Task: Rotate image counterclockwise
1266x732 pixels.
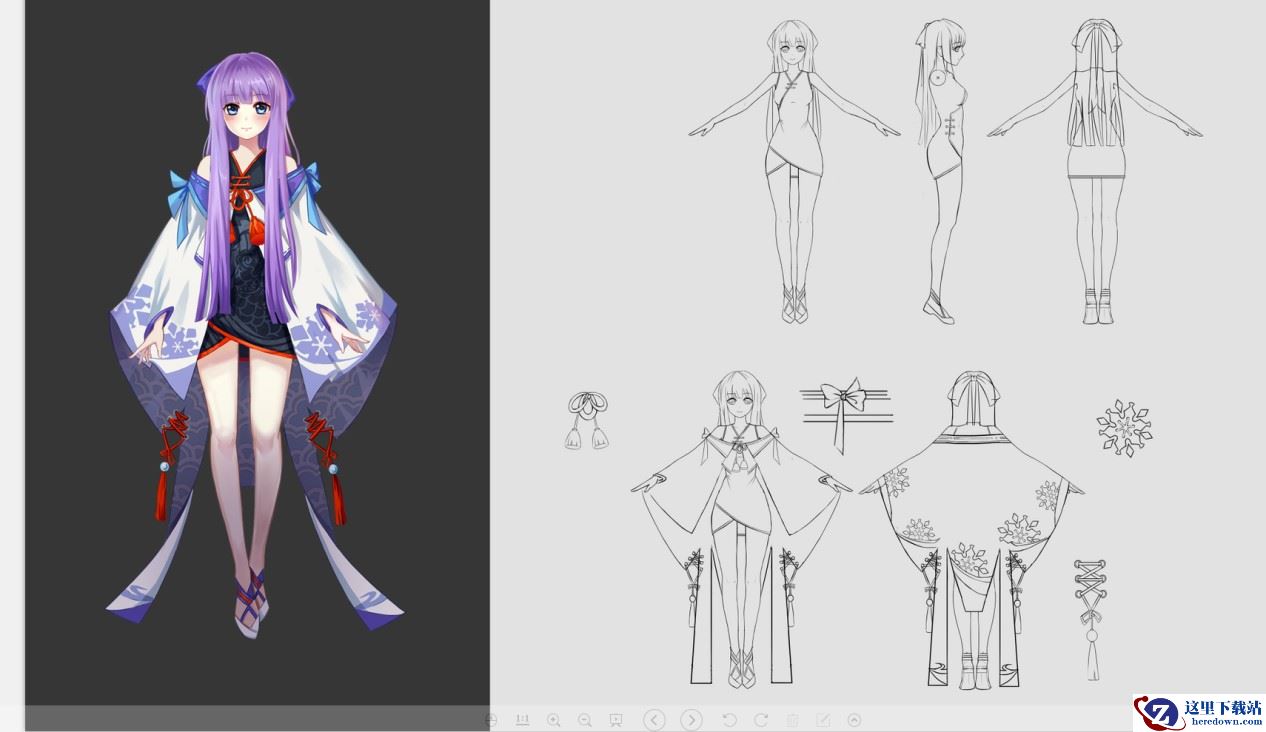Action: 729,720
